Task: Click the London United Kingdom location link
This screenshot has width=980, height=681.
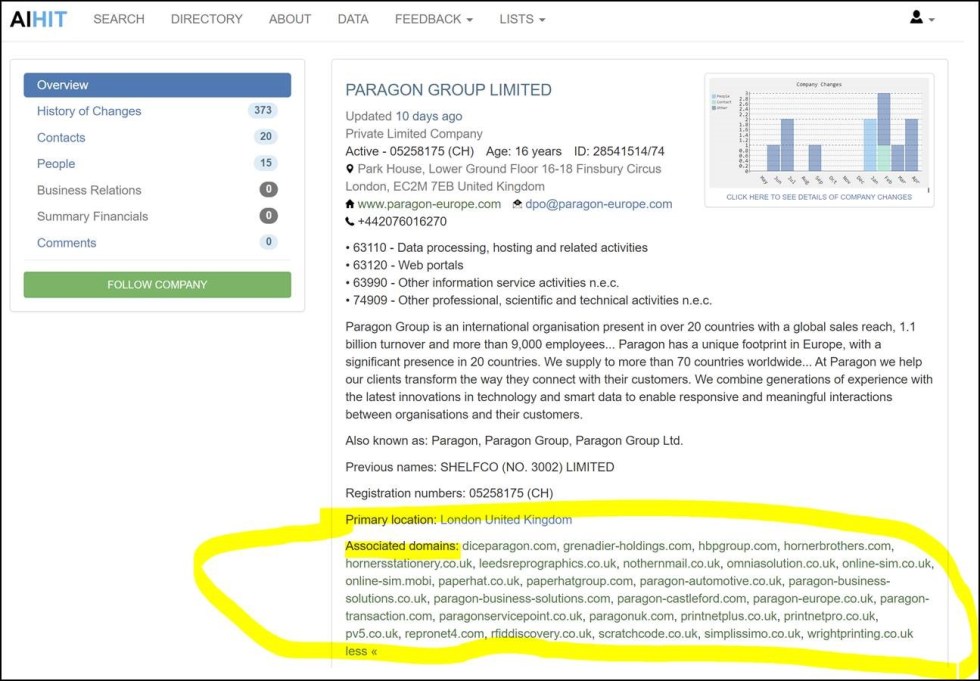Action: pyautogui.click(x=506, y=520)
